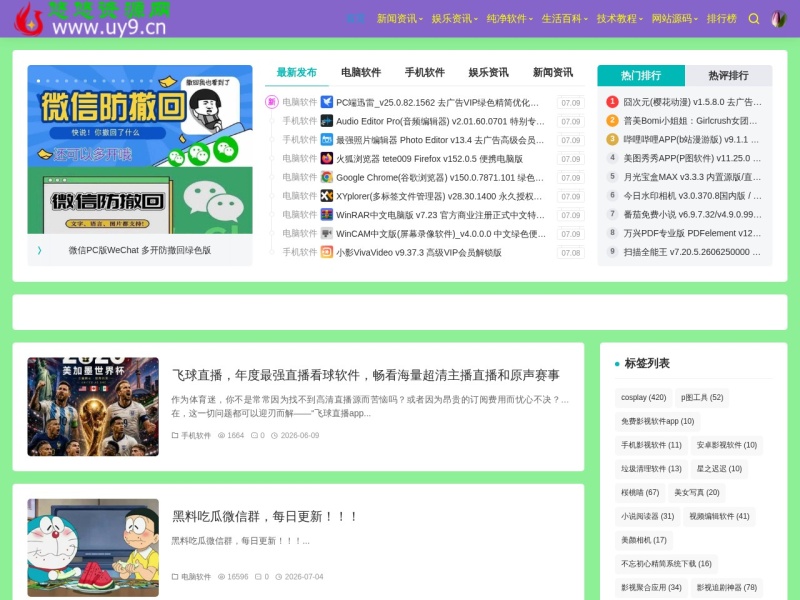800x600 pixels.
Task: Click the Doraemon watermelon article thumbnail
Action: click(x=93, y=547)
